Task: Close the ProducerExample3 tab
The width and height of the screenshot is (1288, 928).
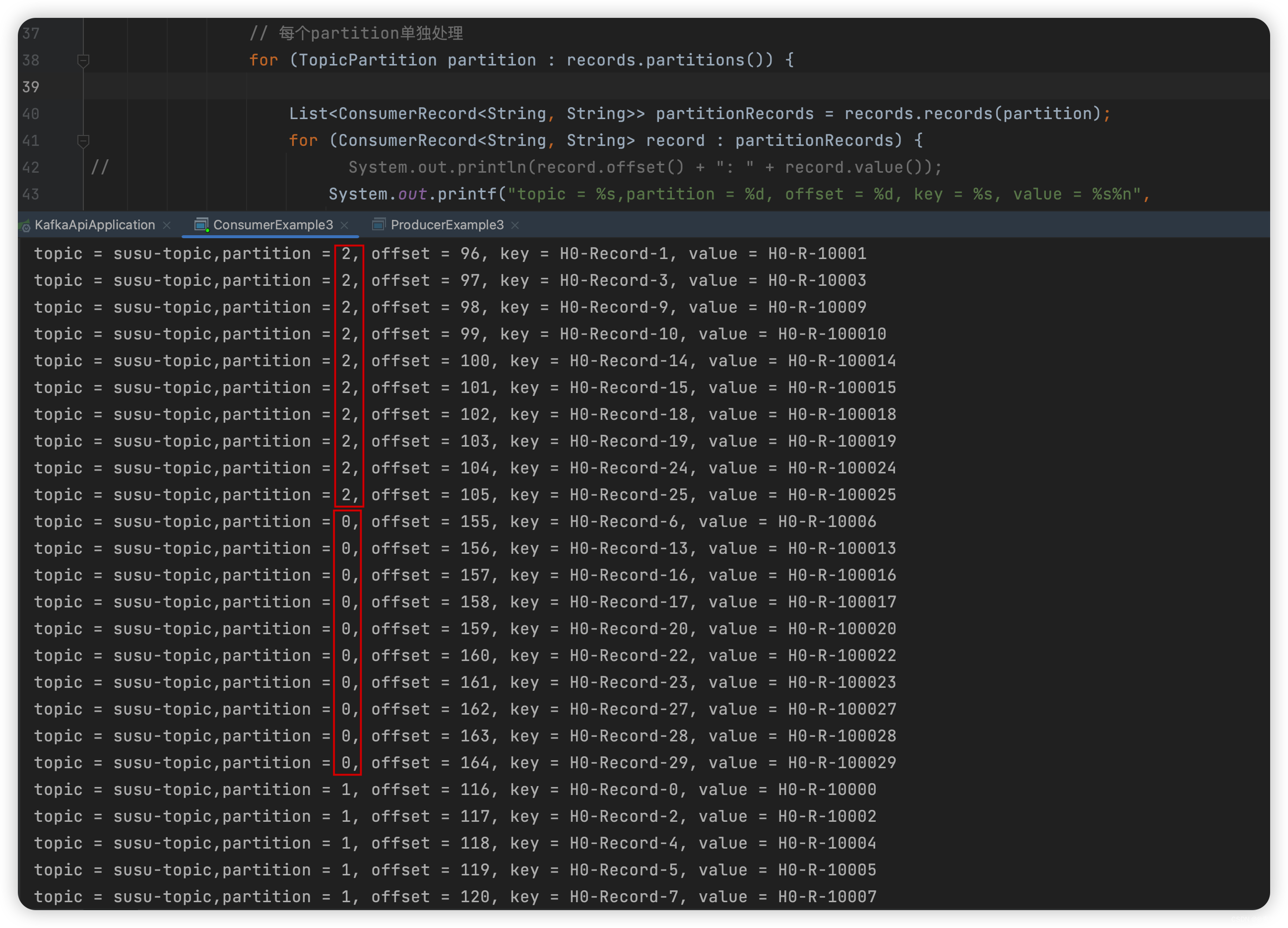Action: click(515, 225)
